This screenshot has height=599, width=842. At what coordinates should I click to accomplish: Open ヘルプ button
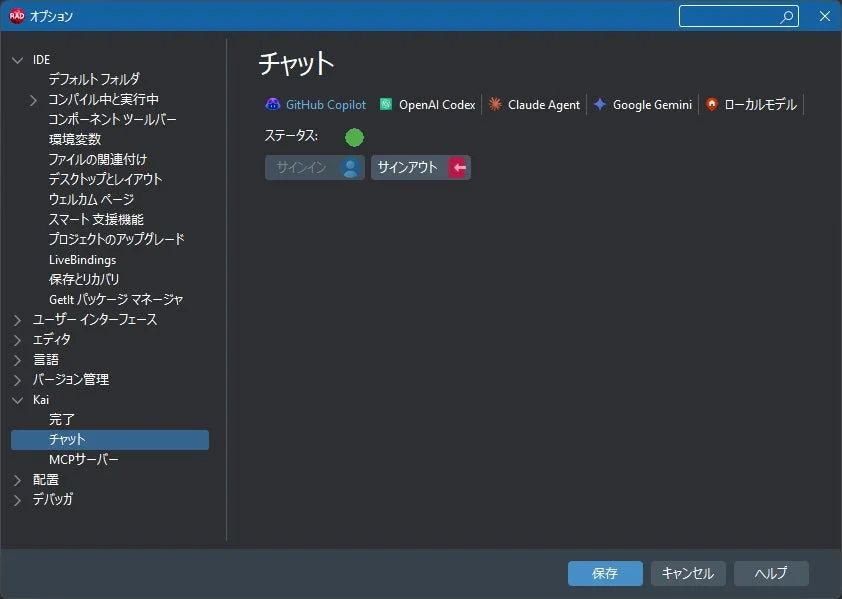771,573
